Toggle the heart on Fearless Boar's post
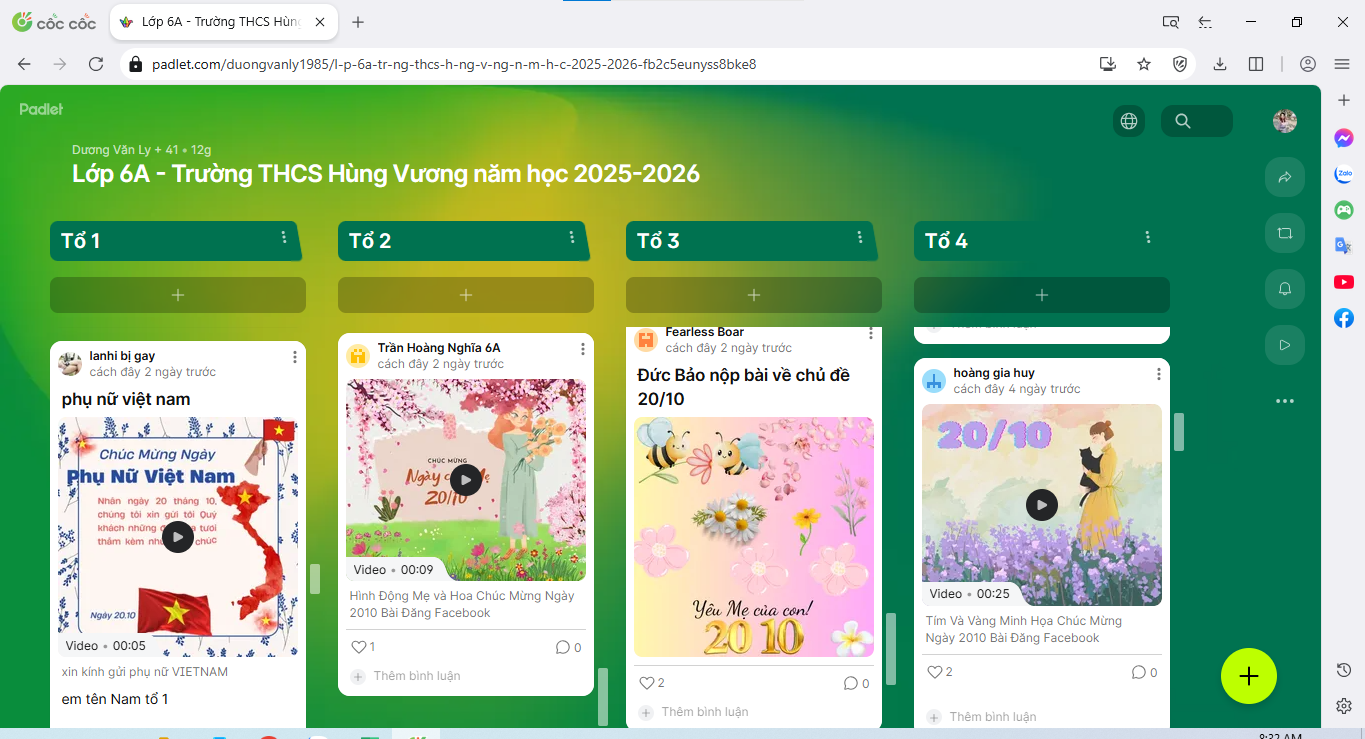 647,683
